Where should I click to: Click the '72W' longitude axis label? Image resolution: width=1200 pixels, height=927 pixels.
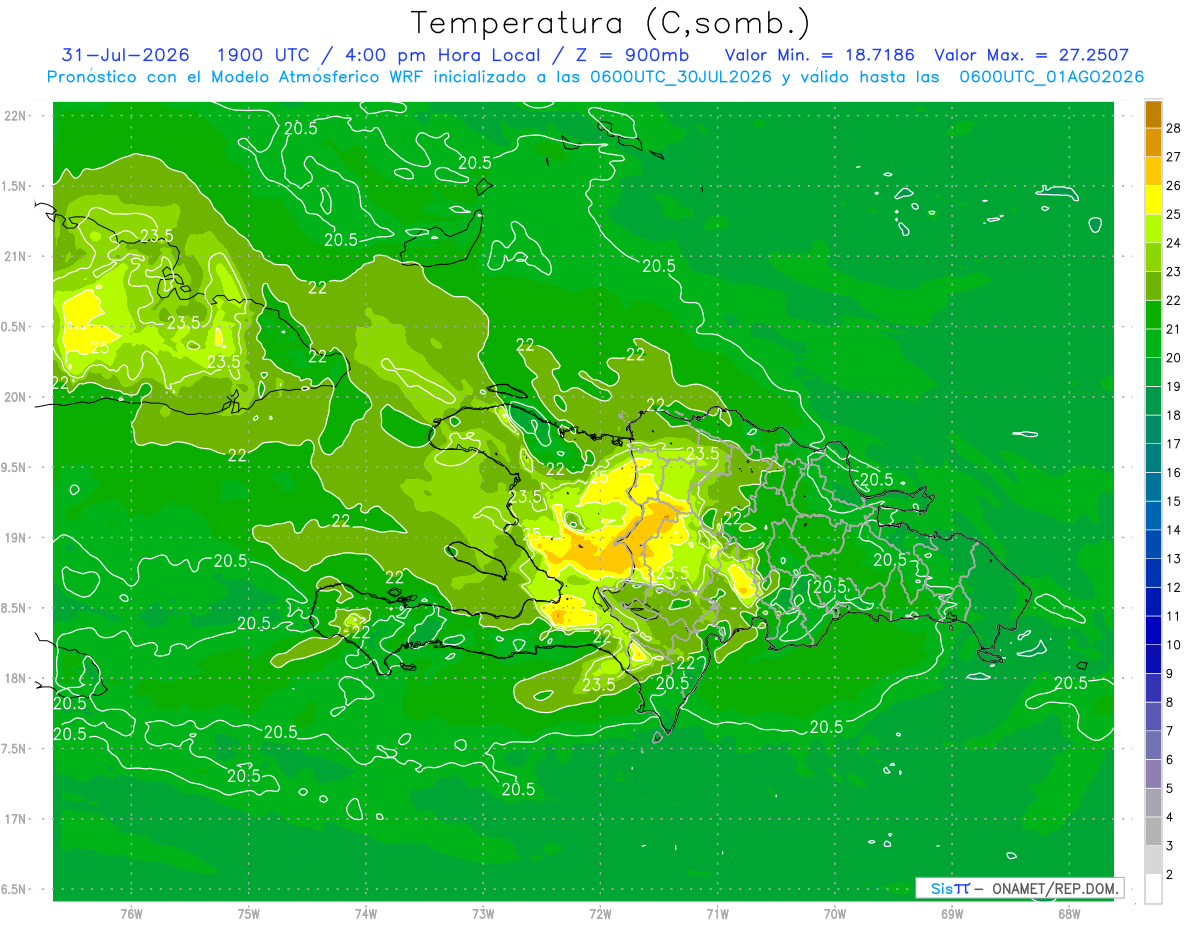click(x=600, y=913)
